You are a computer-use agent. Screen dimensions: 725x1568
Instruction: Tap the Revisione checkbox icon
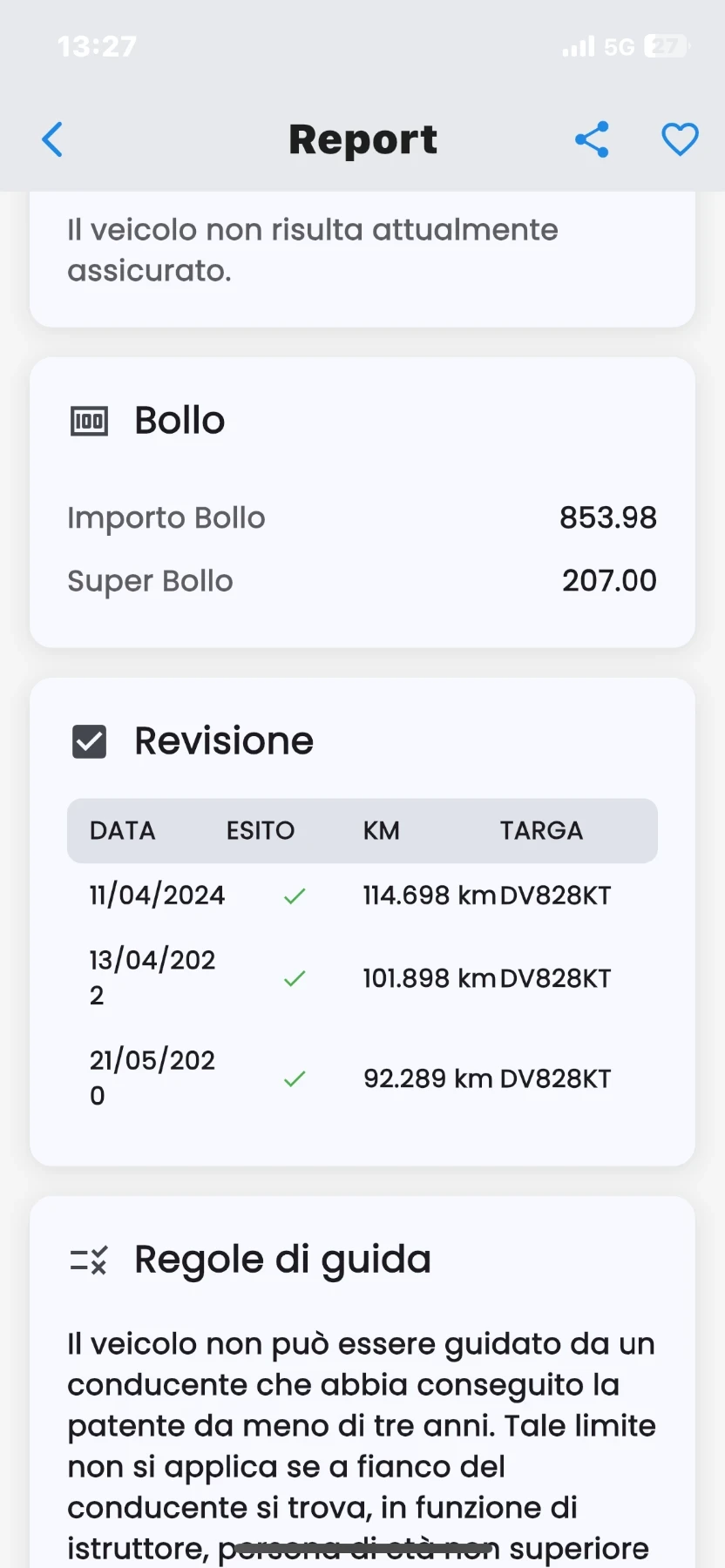coord(89,742)
